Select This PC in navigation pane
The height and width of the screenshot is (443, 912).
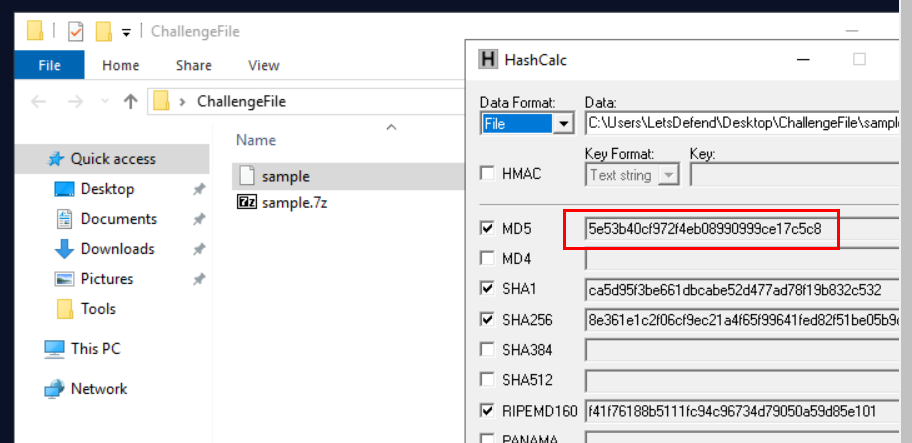click(95, 349)
